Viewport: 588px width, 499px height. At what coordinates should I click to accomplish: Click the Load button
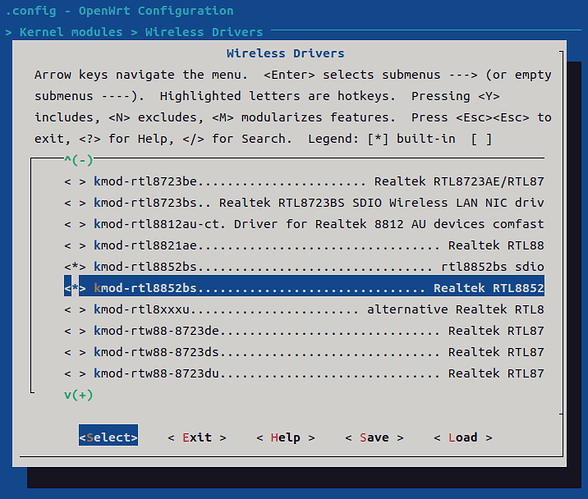pyautogui.click(x=463, y=438)
